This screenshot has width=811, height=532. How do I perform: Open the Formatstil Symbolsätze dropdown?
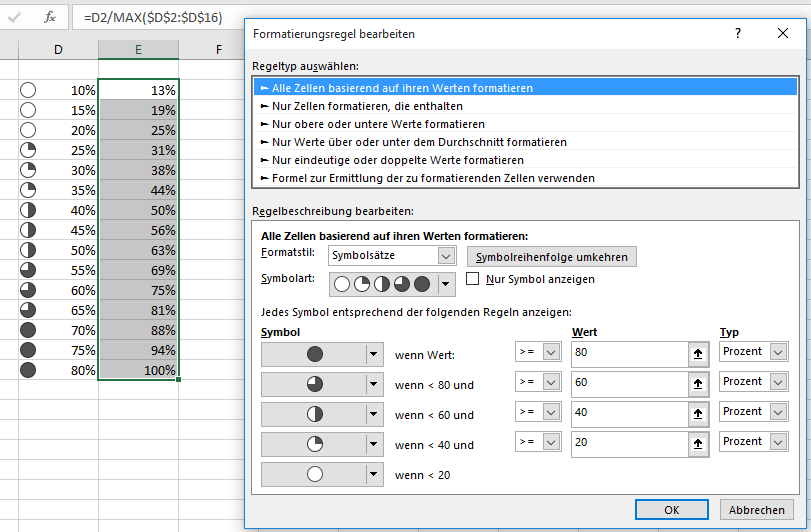[x=447, y=256]
